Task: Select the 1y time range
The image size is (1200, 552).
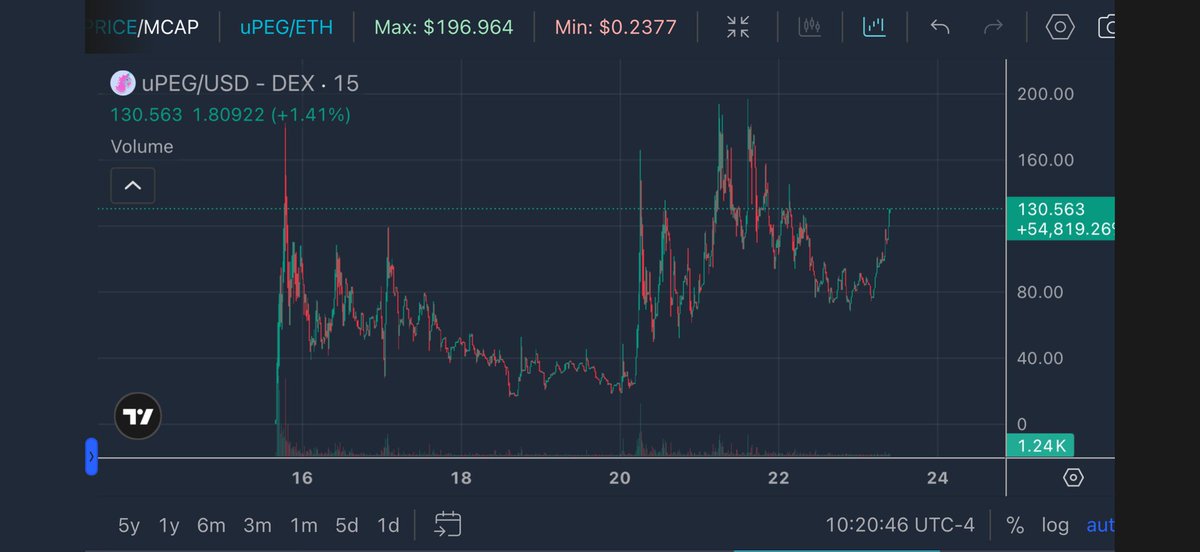Action: [169, 525]
